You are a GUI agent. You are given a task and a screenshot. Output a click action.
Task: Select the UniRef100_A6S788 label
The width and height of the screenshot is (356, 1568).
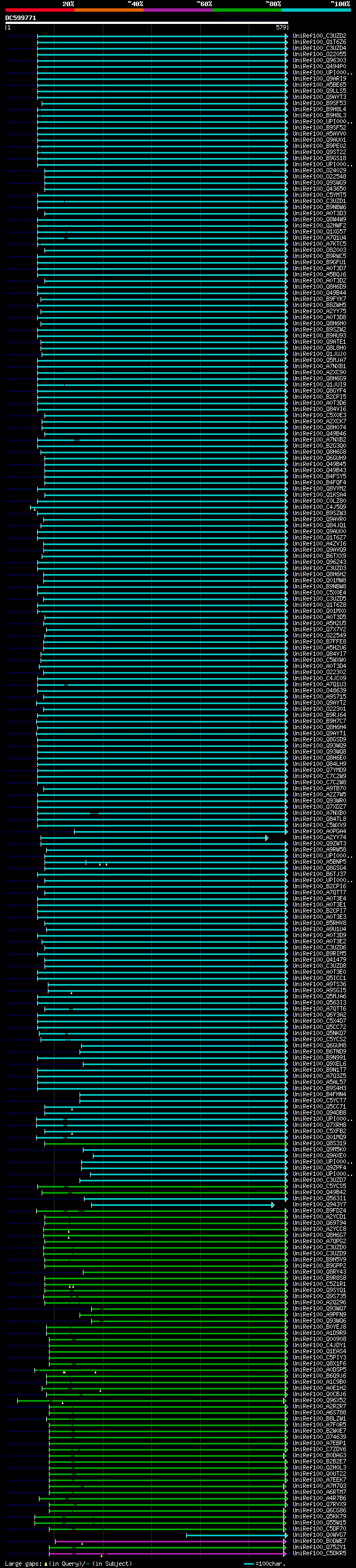319,1412
